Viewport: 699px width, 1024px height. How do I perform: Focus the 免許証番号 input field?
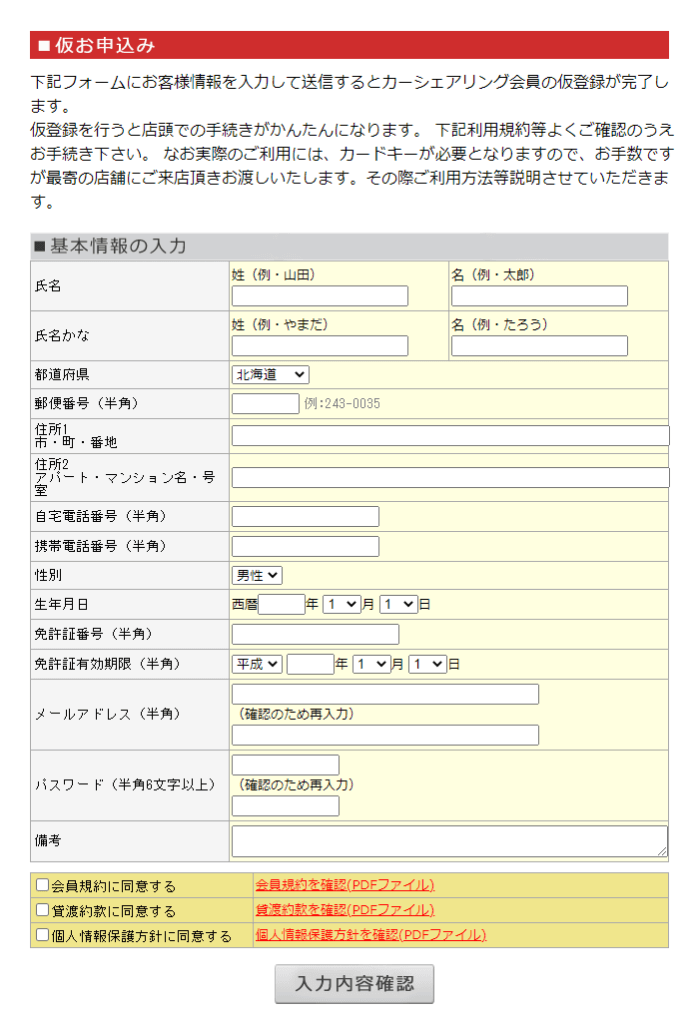316,634
